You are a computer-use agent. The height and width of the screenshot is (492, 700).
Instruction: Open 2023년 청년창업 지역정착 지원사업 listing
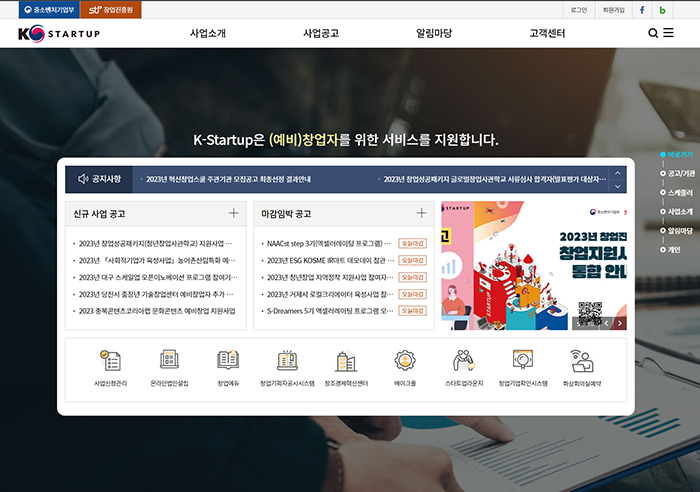click(330, 277)
